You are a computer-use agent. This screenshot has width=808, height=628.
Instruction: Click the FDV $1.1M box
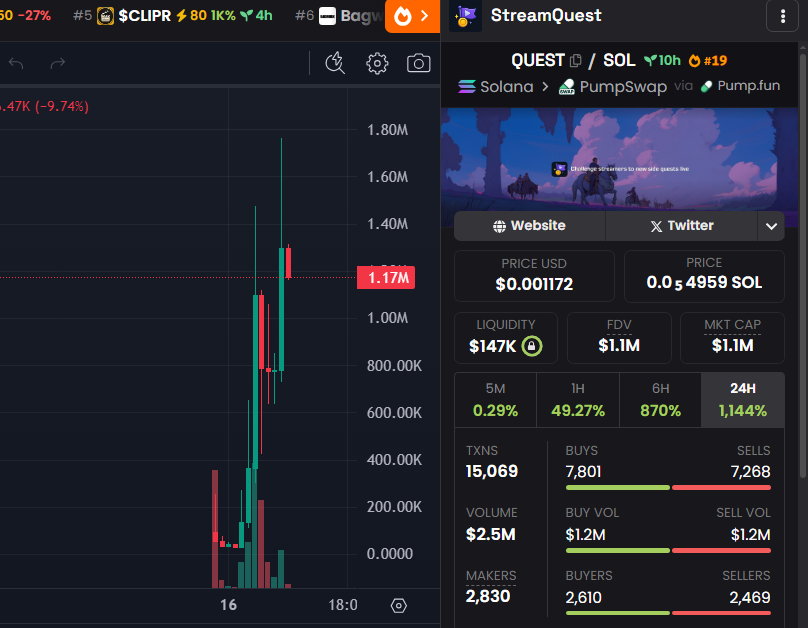(x=619, y=338)
